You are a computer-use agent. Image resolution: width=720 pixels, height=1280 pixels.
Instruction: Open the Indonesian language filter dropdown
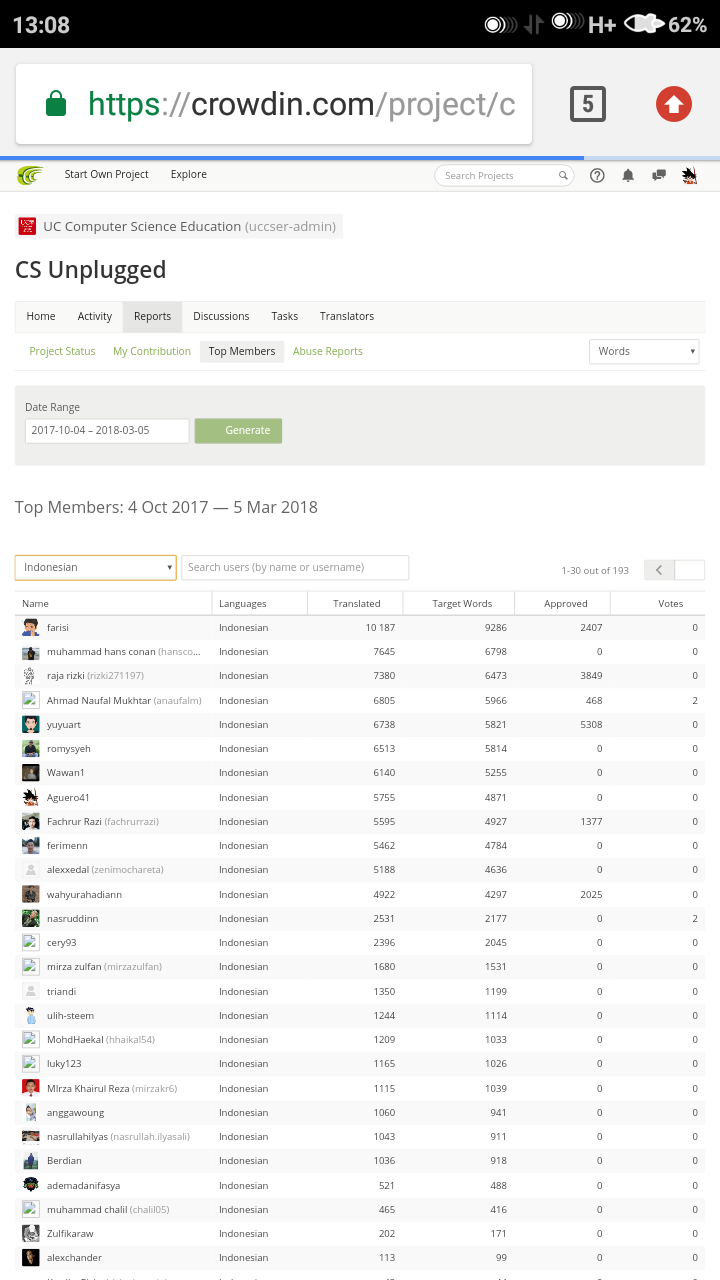96,567
